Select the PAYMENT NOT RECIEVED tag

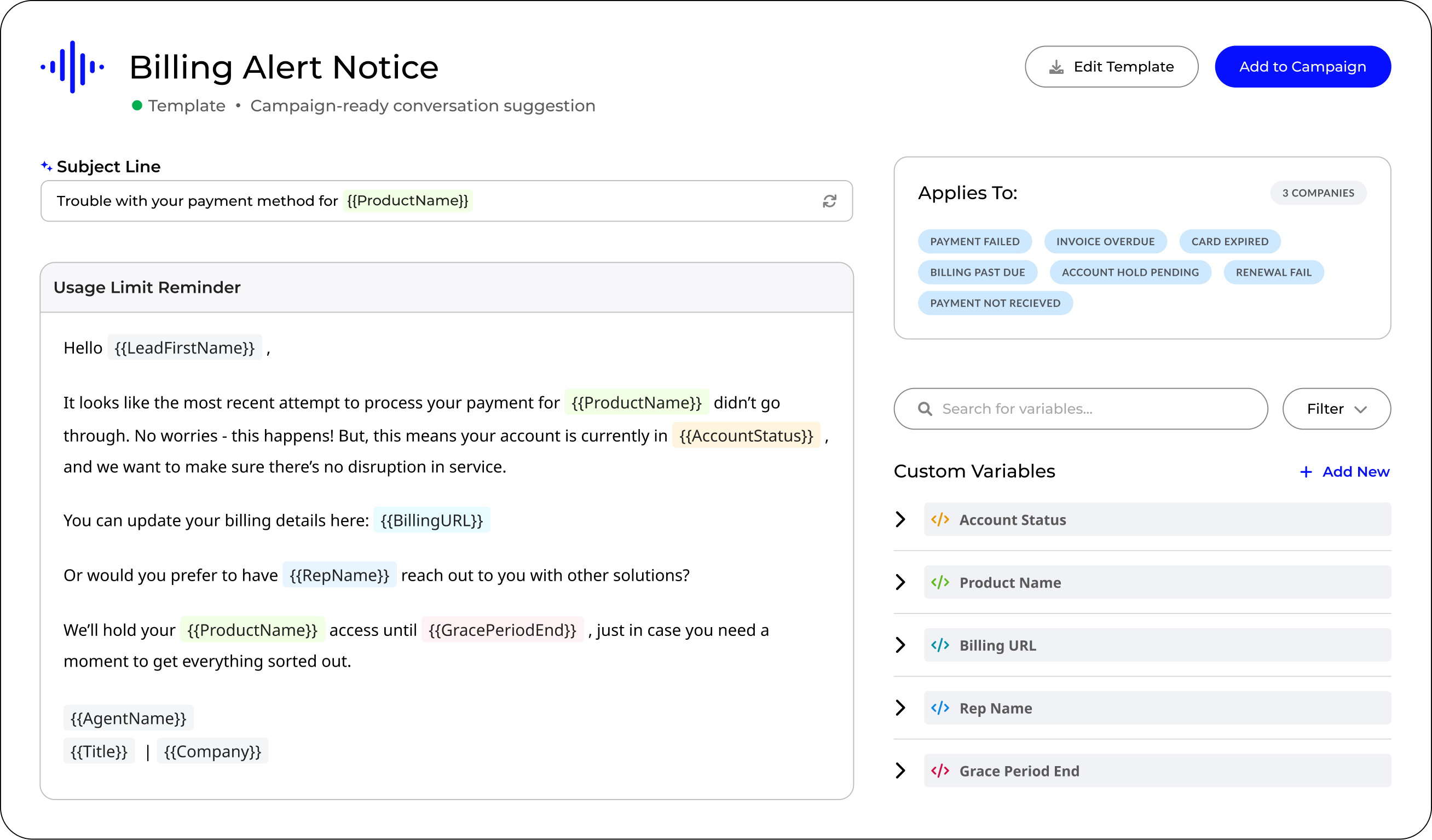(995, 303)
